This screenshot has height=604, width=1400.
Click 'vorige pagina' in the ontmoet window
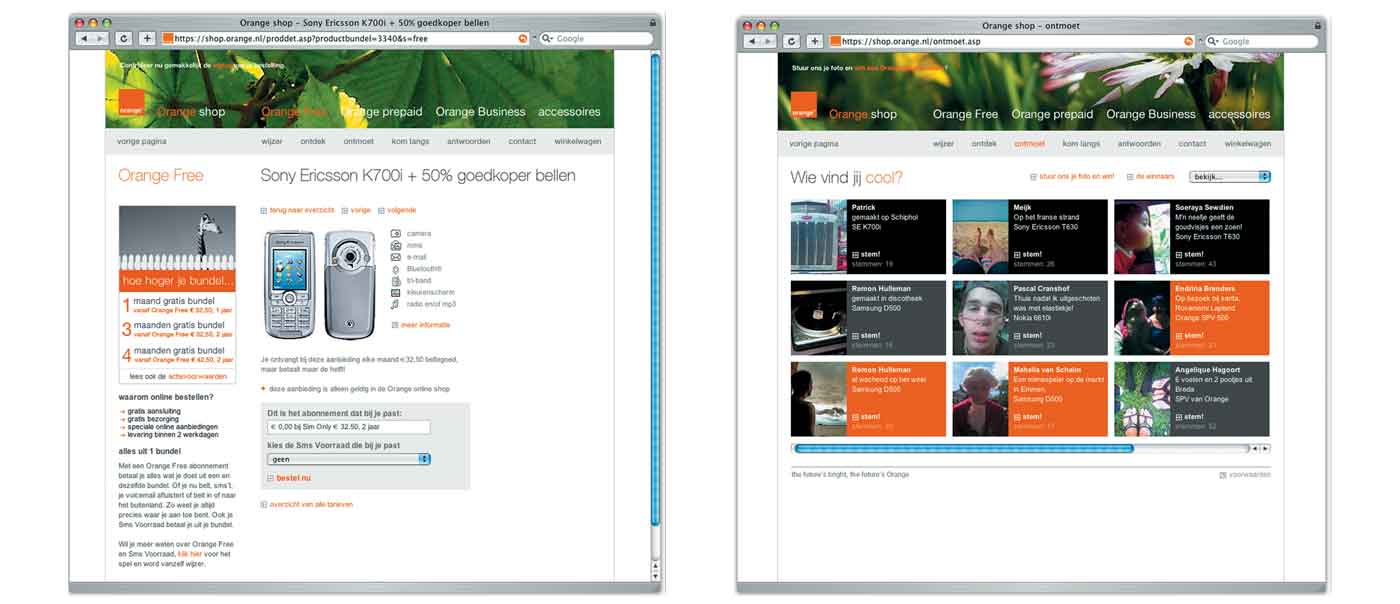point(814,144)
